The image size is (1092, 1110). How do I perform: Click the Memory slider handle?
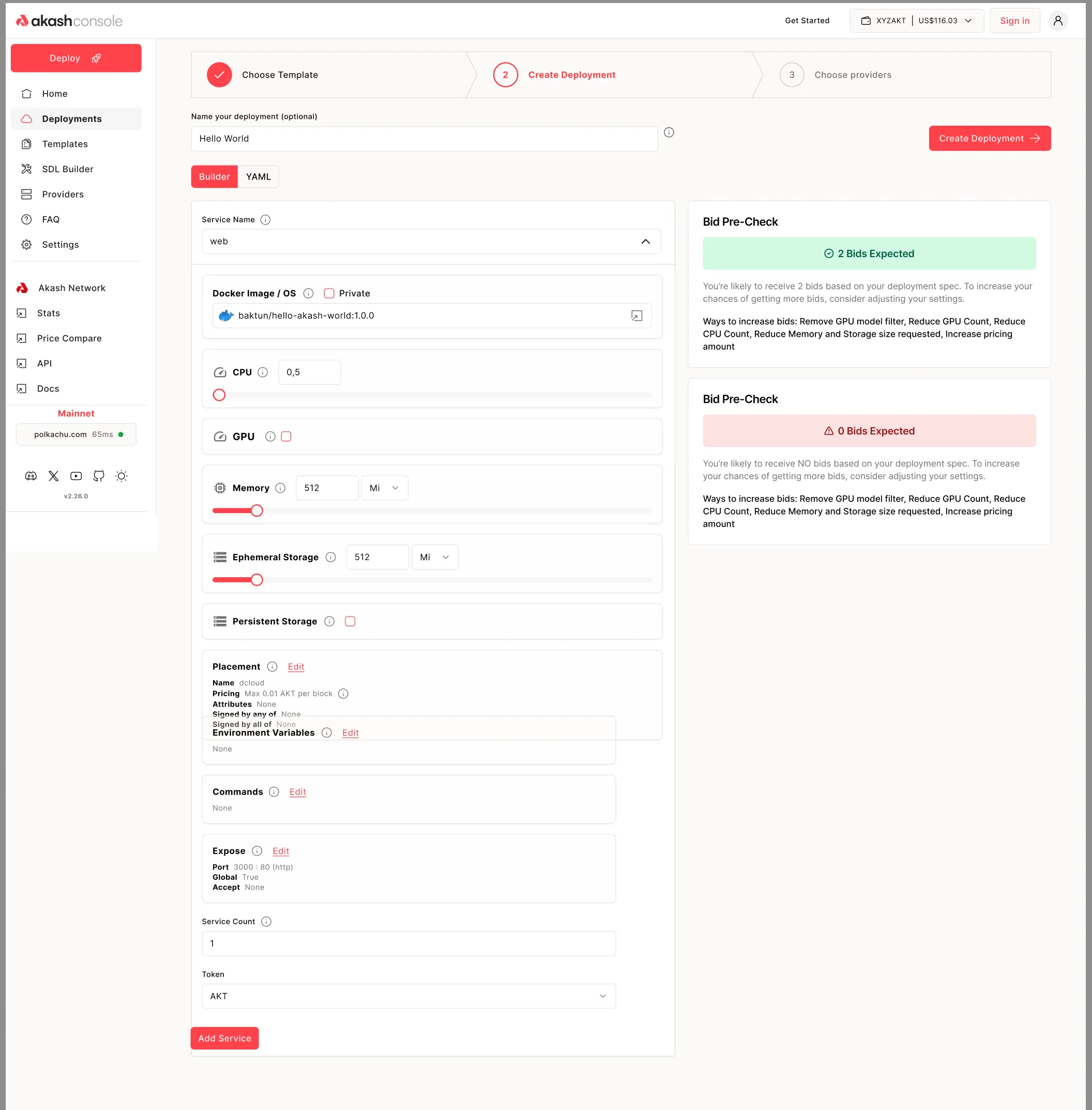257,511
